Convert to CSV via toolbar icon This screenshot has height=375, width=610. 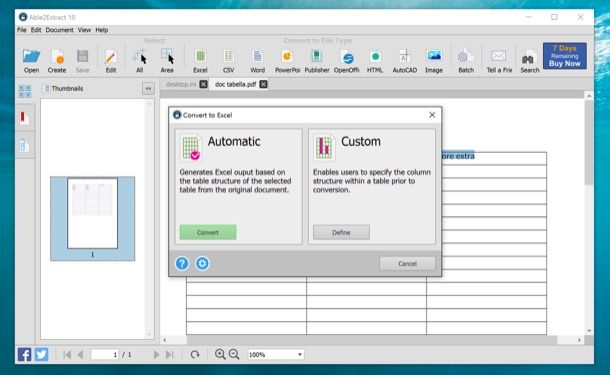228,61
